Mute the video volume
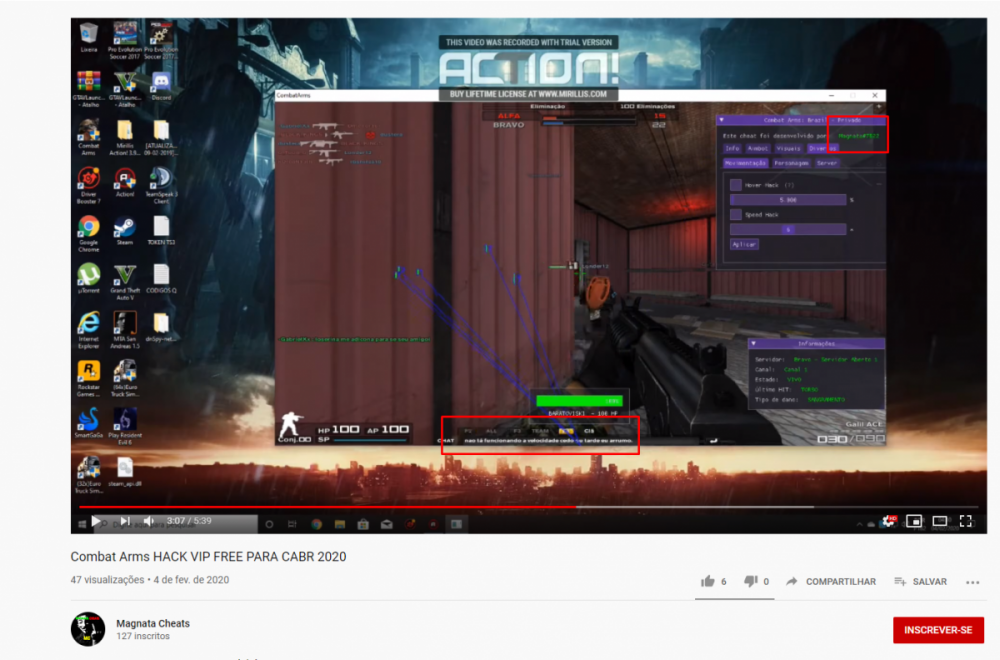Screen dimensions: 1000x660 click(149, 521)
